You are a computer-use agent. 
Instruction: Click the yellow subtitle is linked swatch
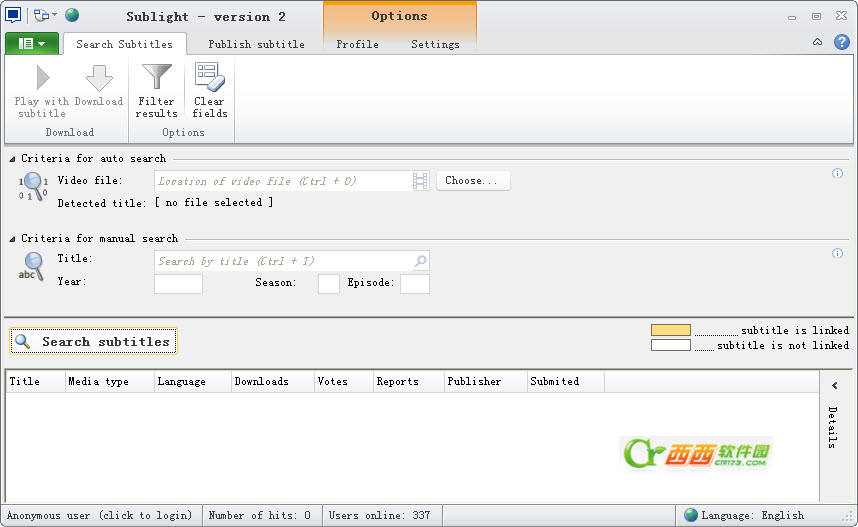coord(671,330)
